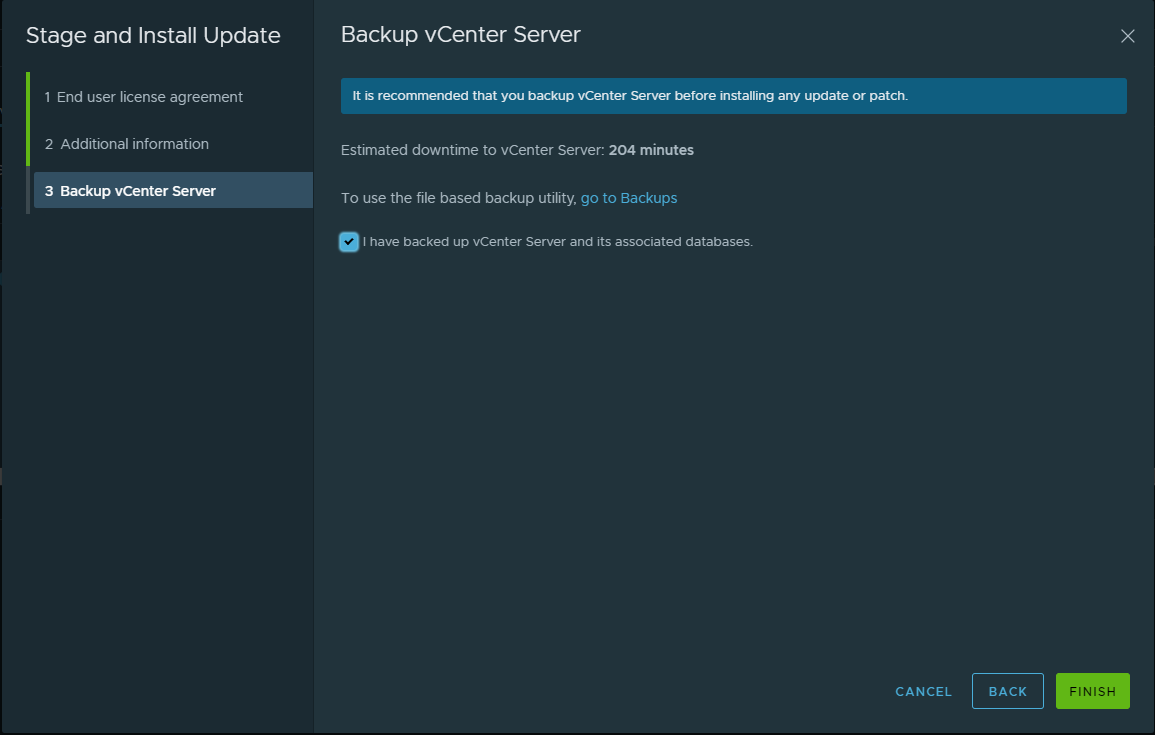Enable the databases backup confirmation box
This screenshot has width=1155, height=735.
coord(349,241)
